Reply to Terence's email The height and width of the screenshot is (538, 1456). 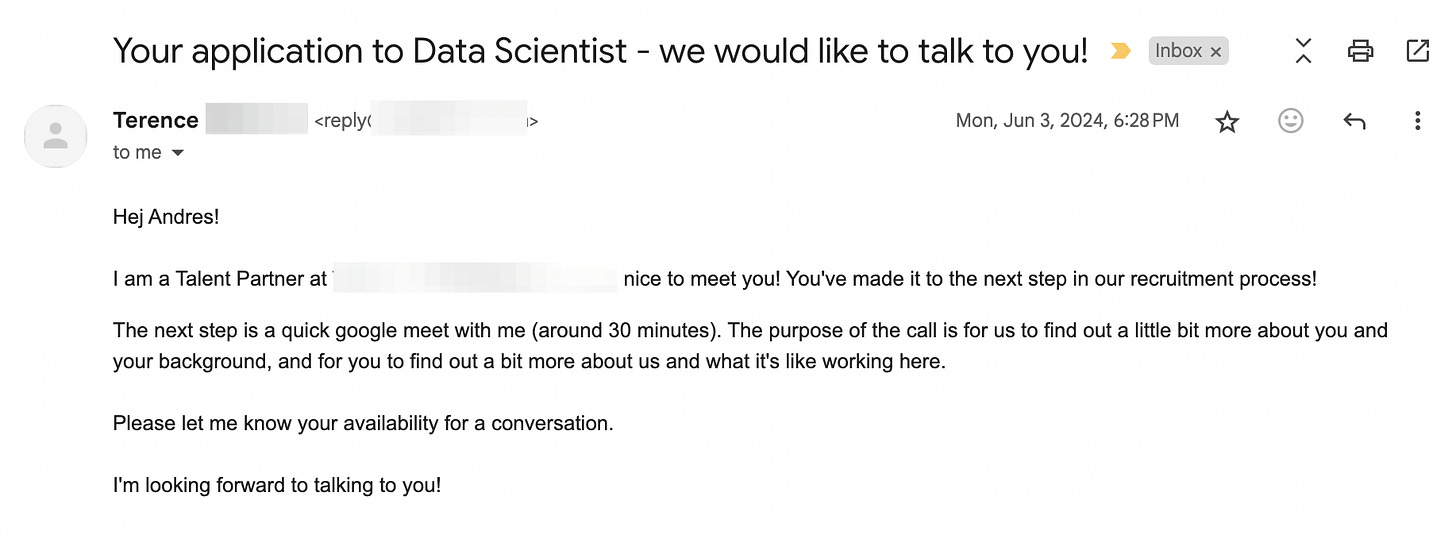coord(1354,121)
